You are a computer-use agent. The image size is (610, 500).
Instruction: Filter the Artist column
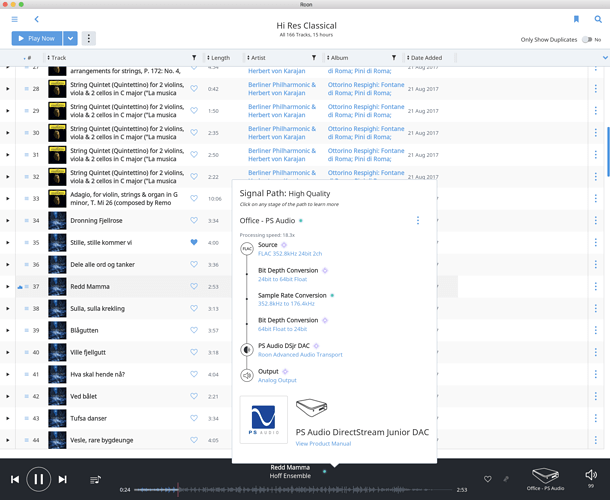[314, 58]
